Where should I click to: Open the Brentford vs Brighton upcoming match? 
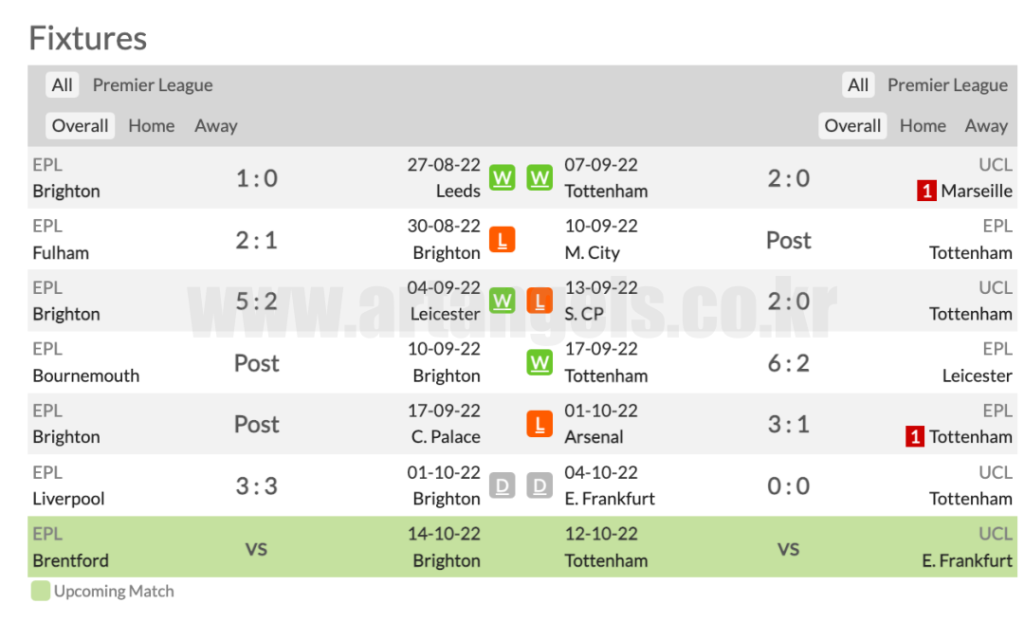pyautogui.click(x=256, y=548)
